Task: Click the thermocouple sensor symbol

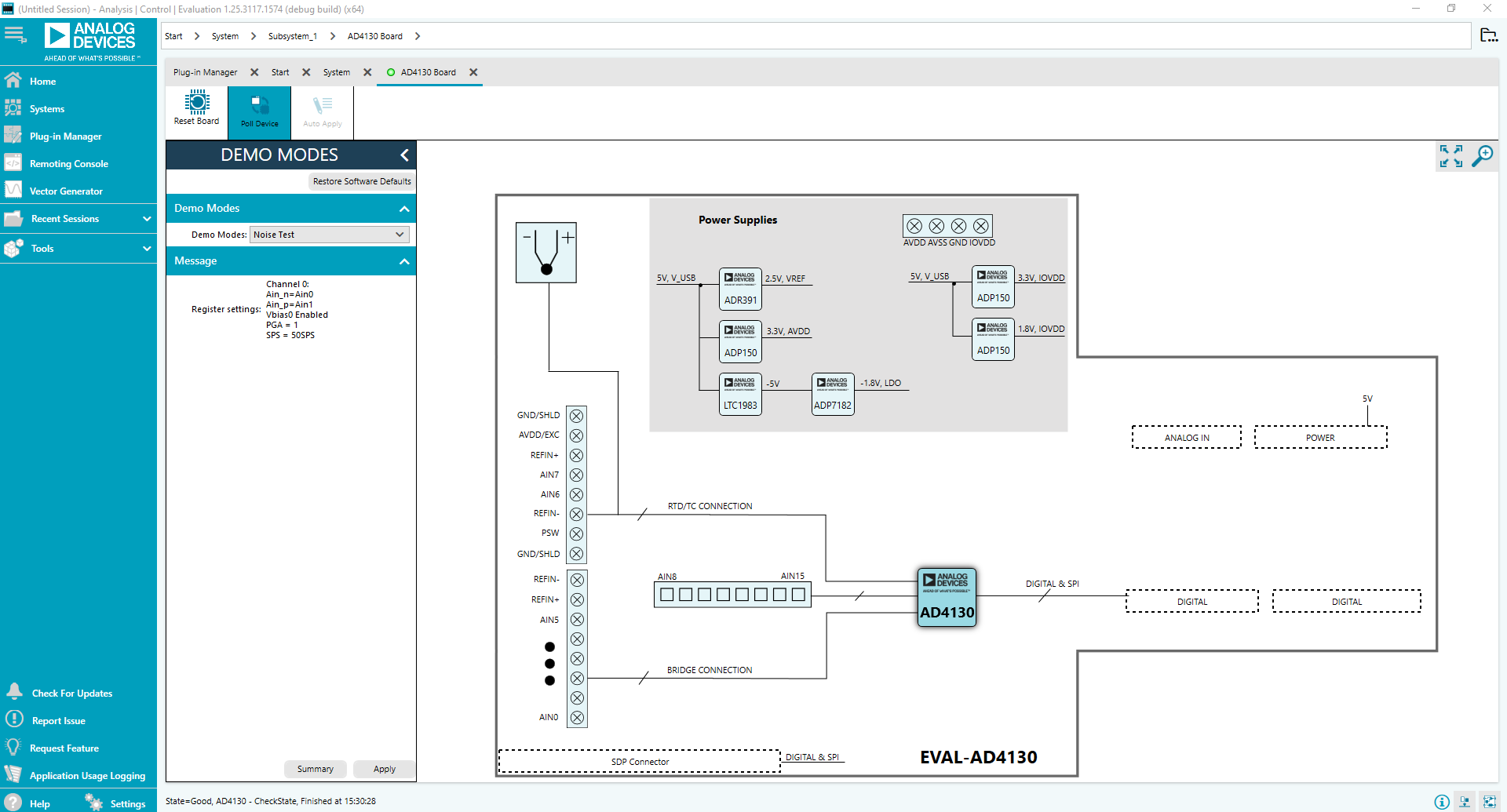Action: click(x=546, y=253)
